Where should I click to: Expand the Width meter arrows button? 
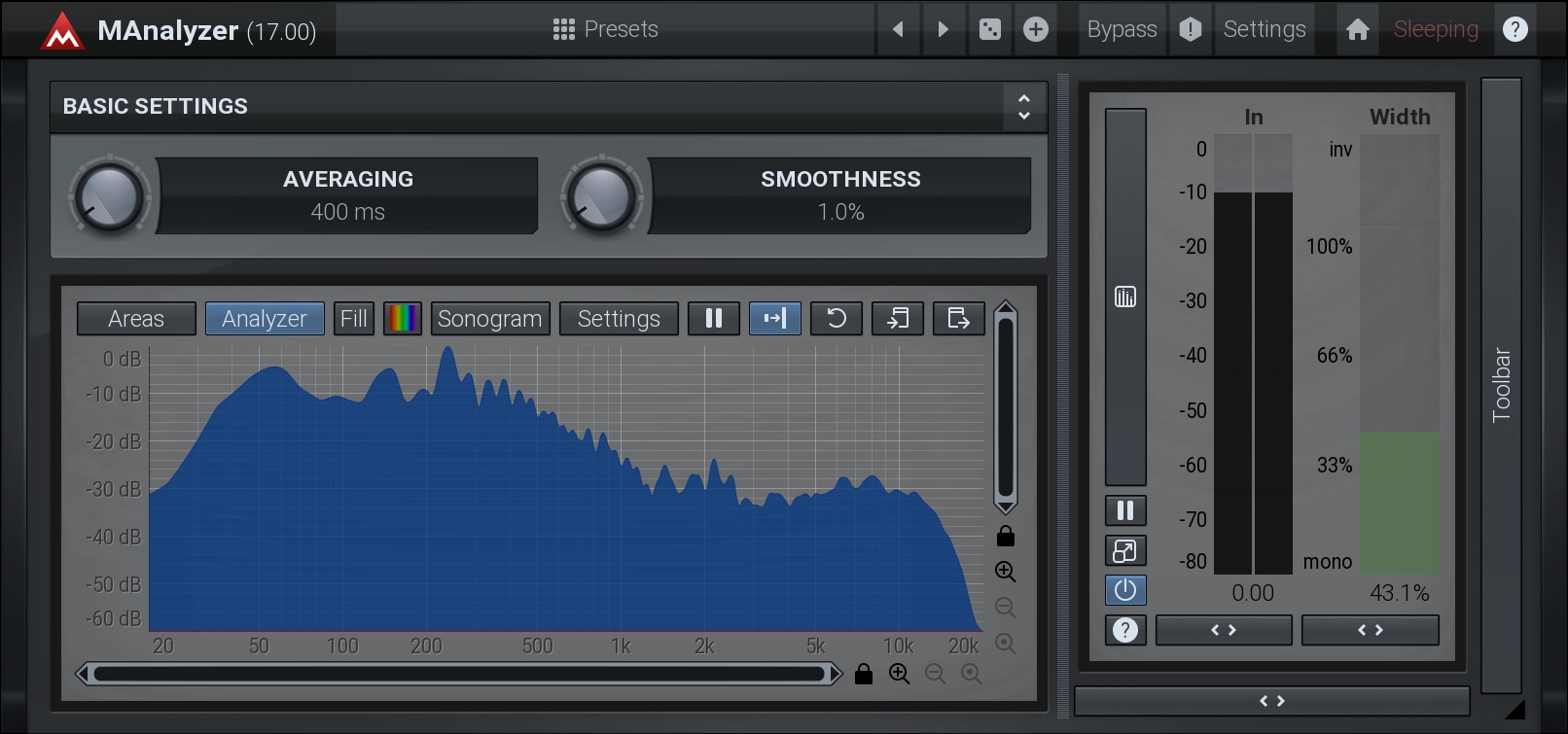pyautogui.click(x=1370, y=630)
